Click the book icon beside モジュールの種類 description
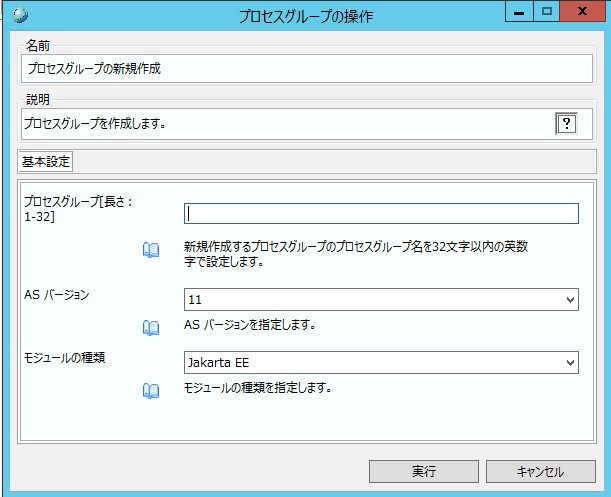 point(151,389)
